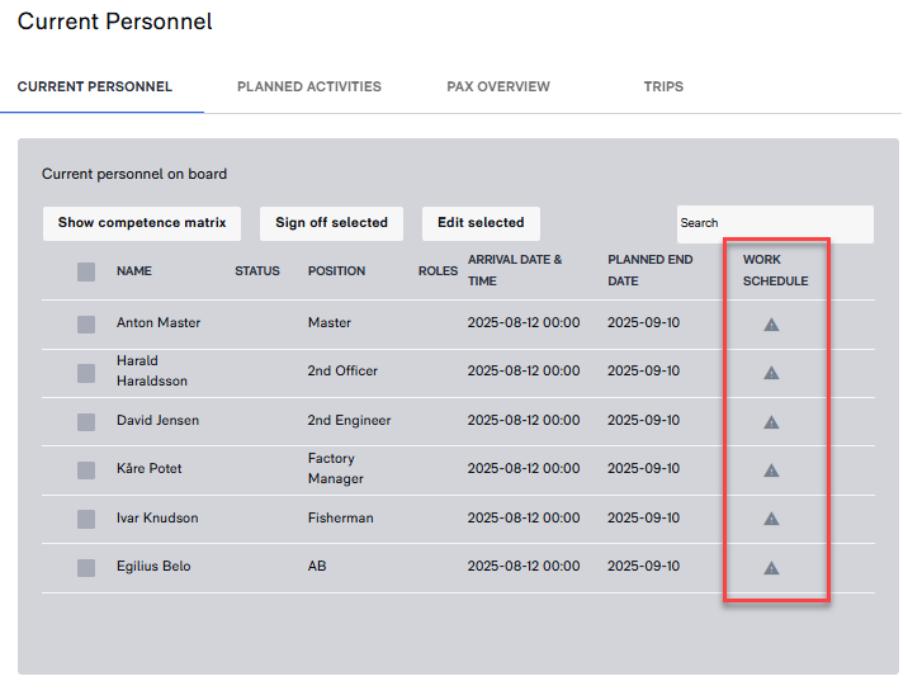Click work schedule warning icon for Egilius Belo
903x681 pixels.
click(771, 569)
